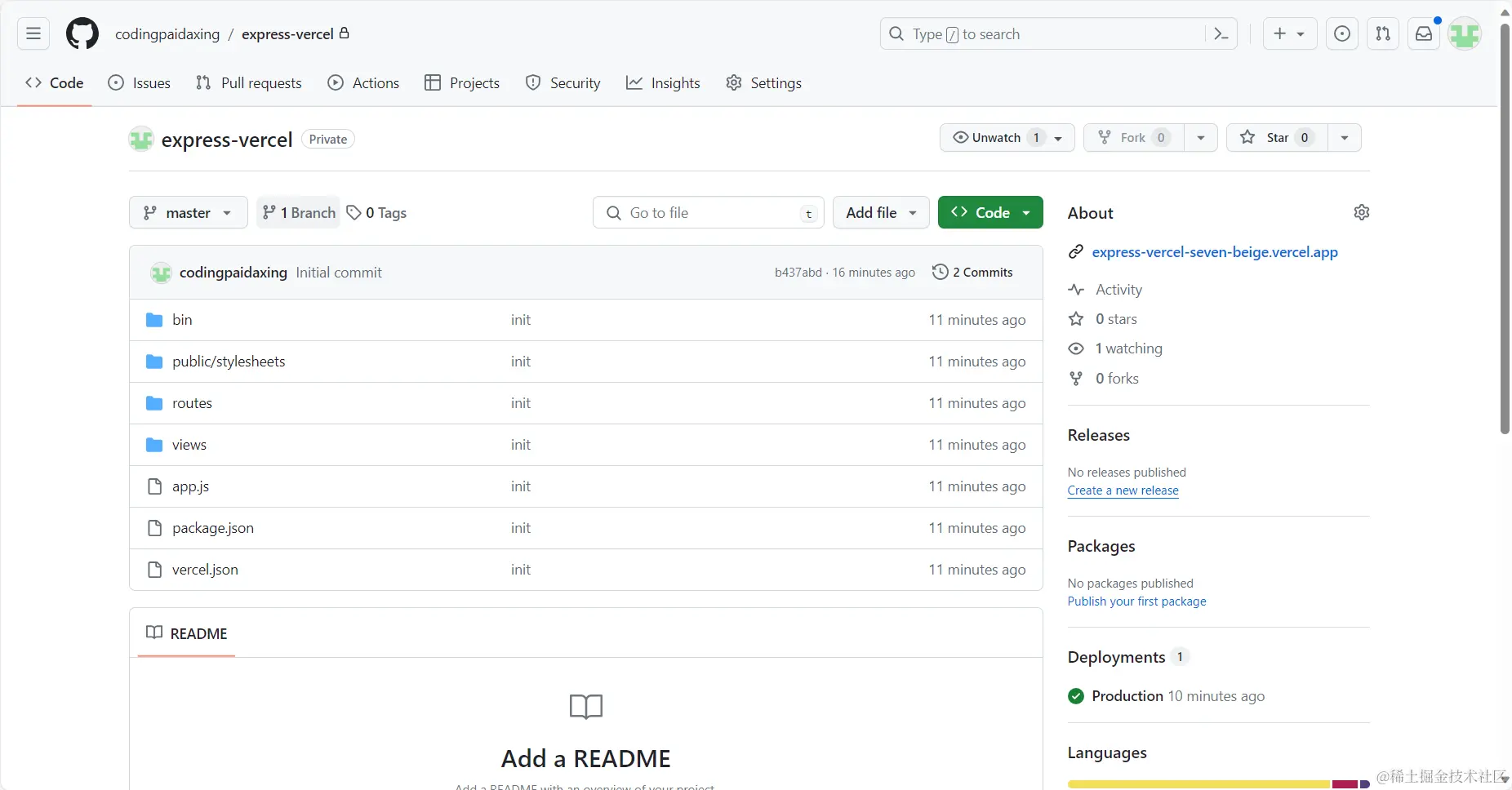Click the app.js file icon
The height and width of the screenshot is (790, 1512).
tap(154, 486)
